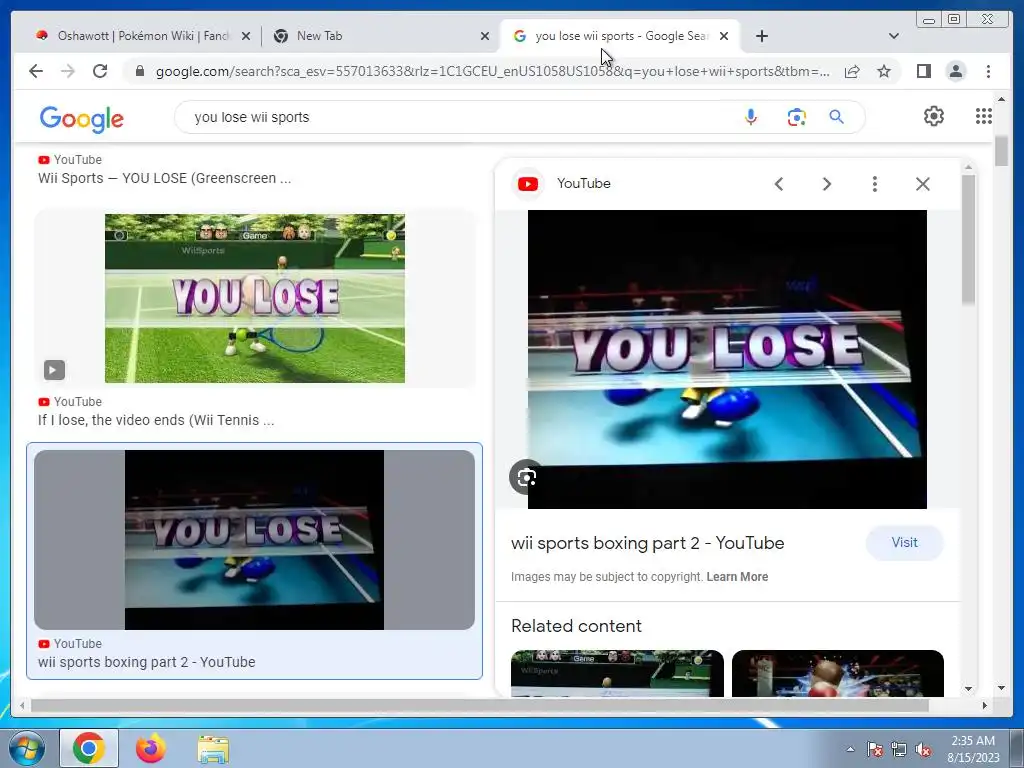The width and height of the screenshot is (1024, 768).
Task: Open preview panel more options menu
Action: click(x=874, y=184)
